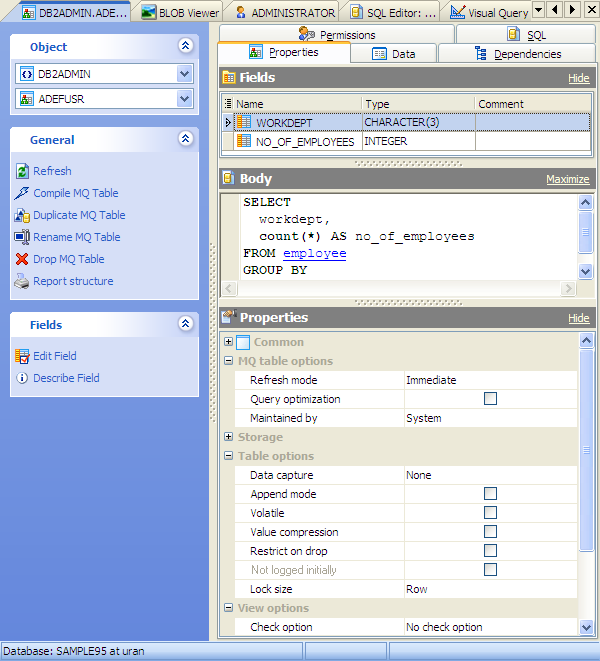
Task: Expand the Storage properties group
Action: click(229, 436)
